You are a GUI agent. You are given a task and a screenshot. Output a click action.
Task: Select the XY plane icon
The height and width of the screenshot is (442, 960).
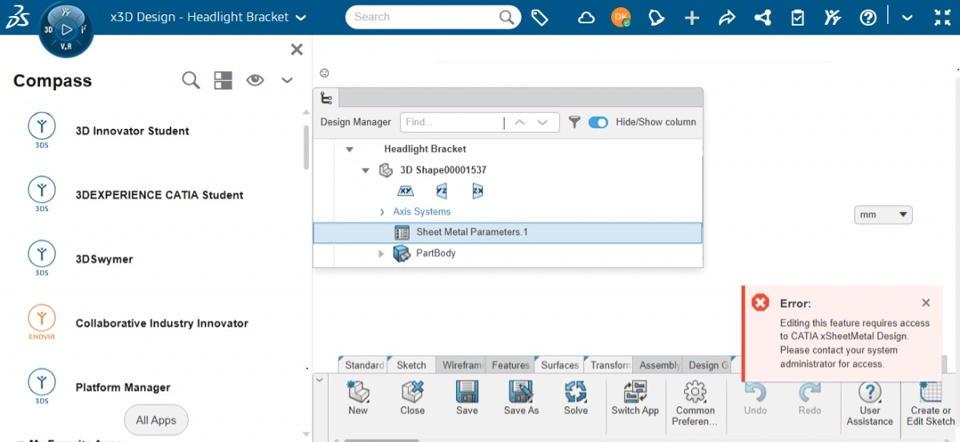point(405,191)
